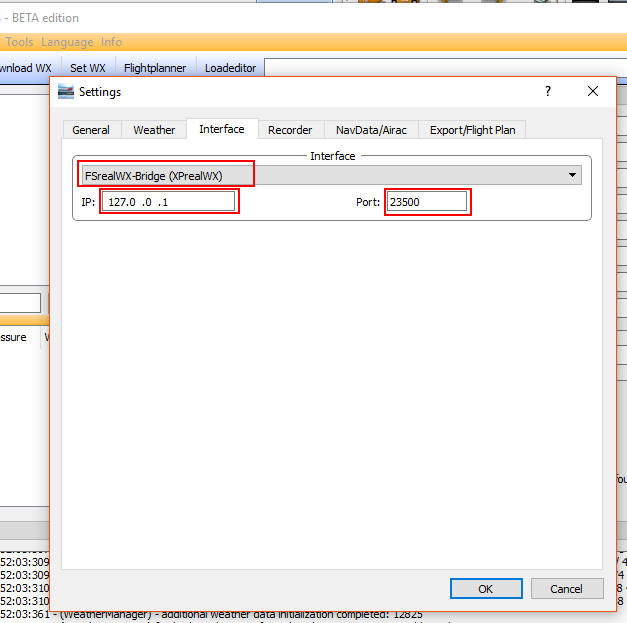Image resolution: width=627 pixels, height=623 pixels.
Task: Open the Tools menu in main window
Action: tap(19, 42)
